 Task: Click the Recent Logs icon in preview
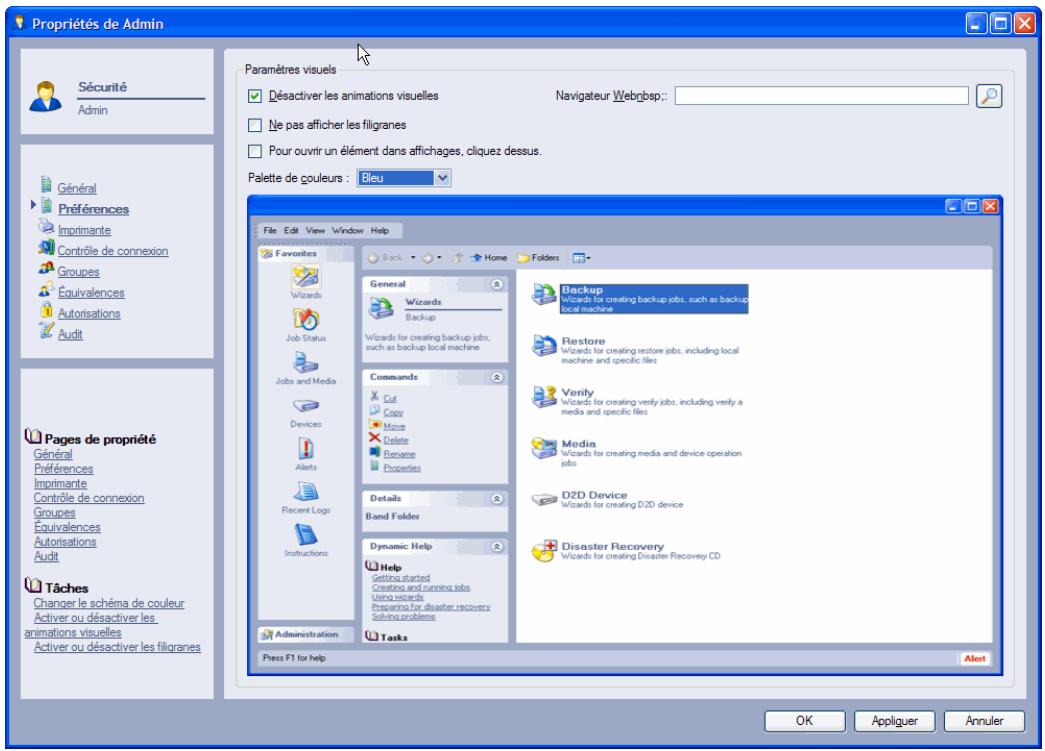306,492
